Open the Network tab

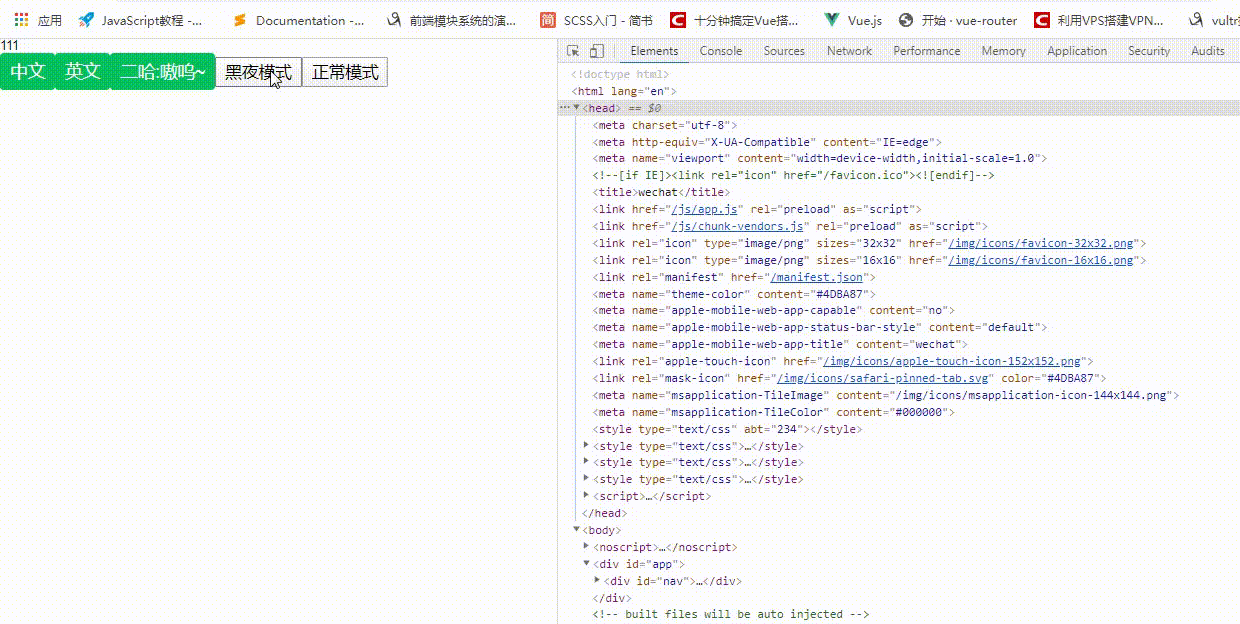(x=849, y=51)
